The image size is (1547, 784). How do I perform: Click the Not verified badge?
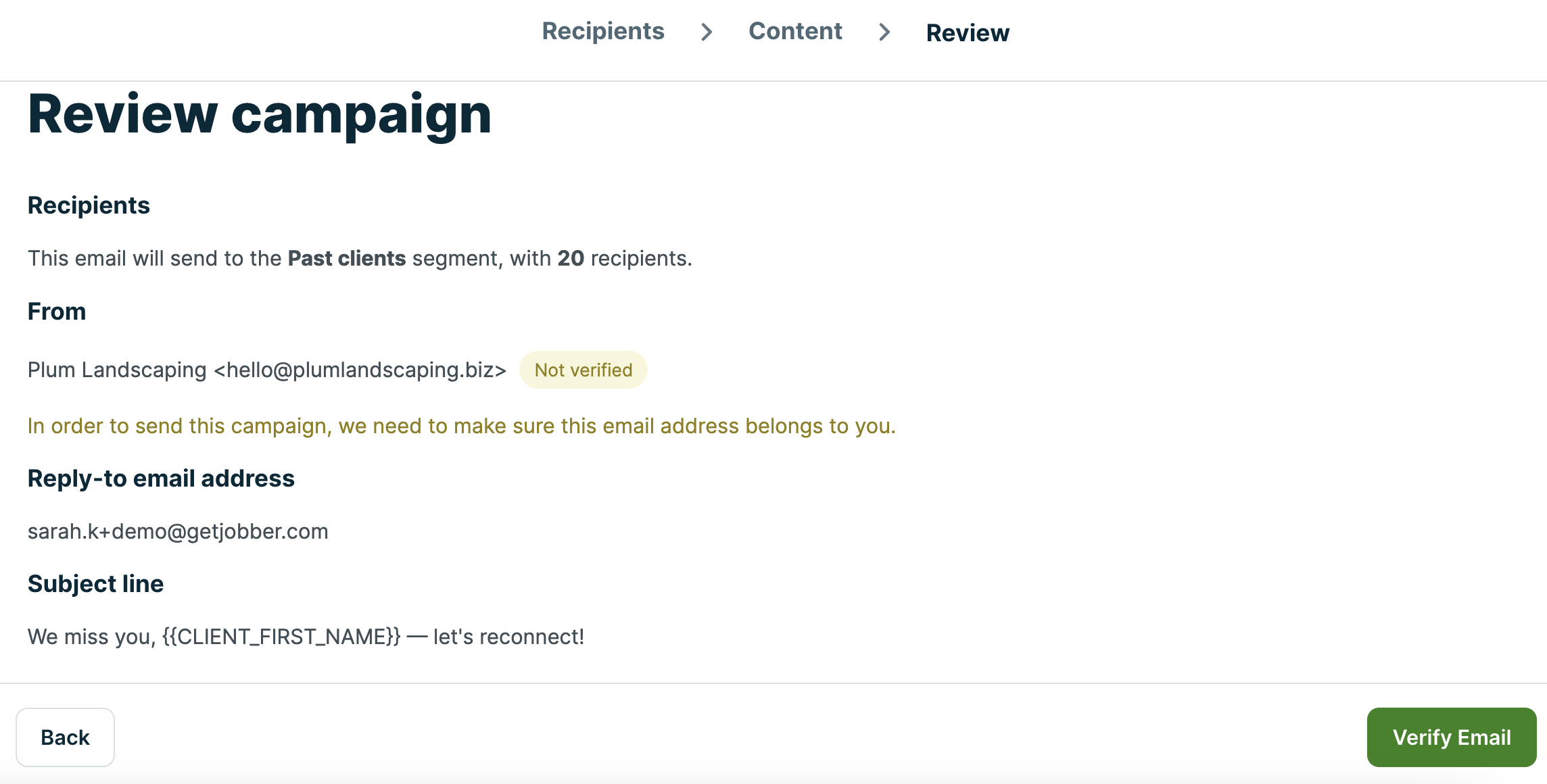(x=583, y=370)
